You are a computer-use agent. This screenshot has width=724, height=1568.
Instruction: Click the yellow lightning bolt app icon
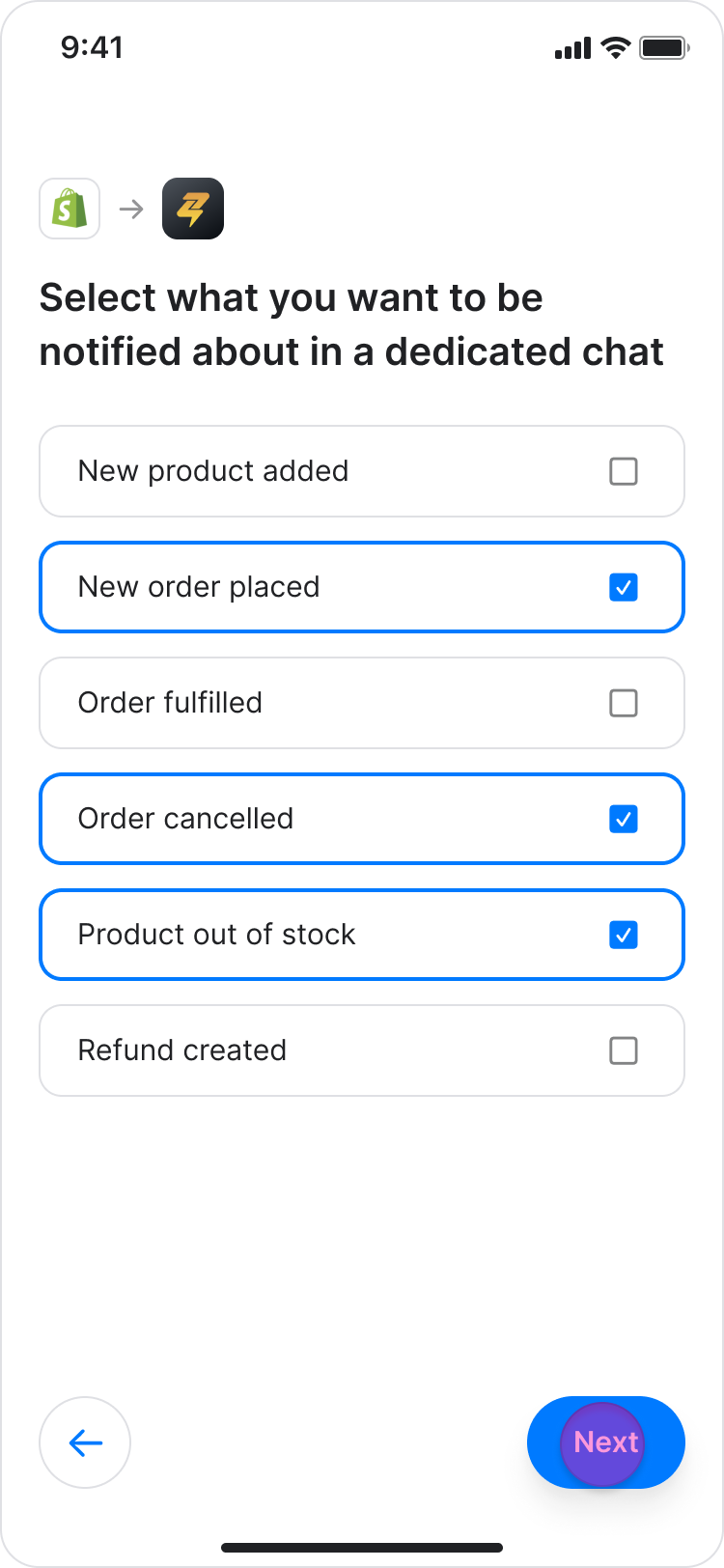click(193, 209)
